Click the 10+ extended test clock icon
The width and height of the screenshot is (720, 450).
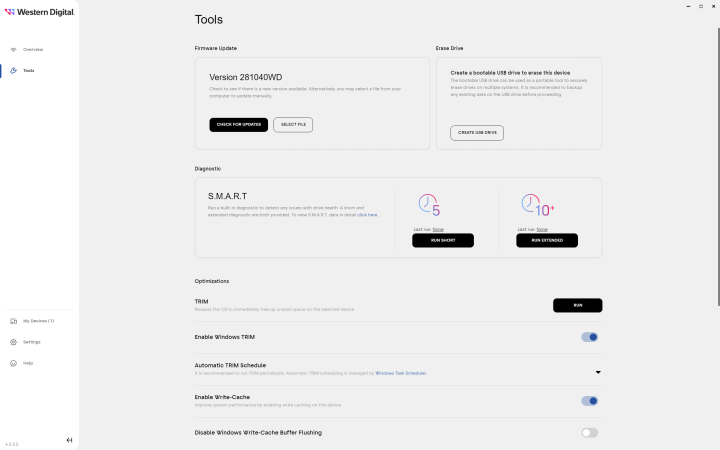click(x=535, y=206)
